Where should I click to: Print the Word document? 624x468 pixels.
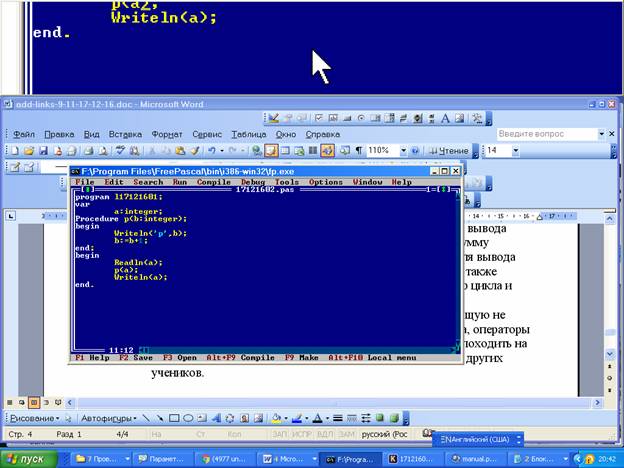tap(88, 151)
